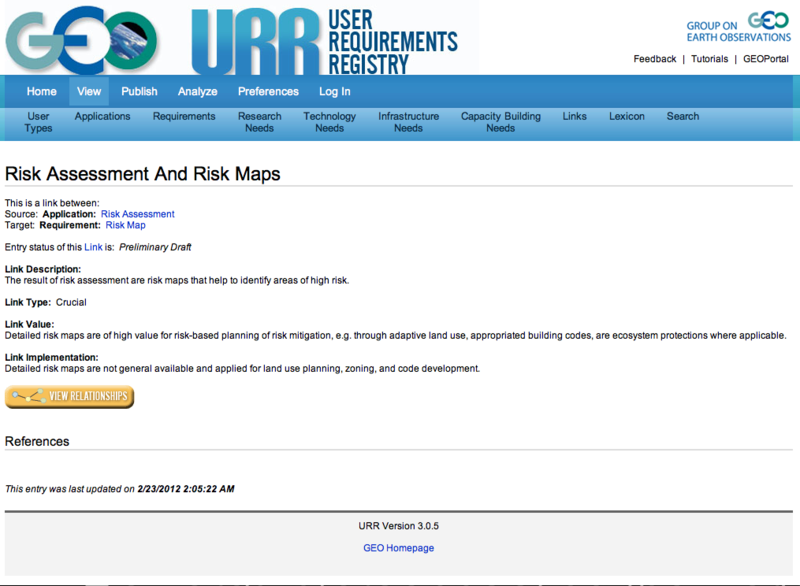The height and width of the screenshot is (586, 800).
Task: Go to User Types submenu
Action: pos(39,122)
